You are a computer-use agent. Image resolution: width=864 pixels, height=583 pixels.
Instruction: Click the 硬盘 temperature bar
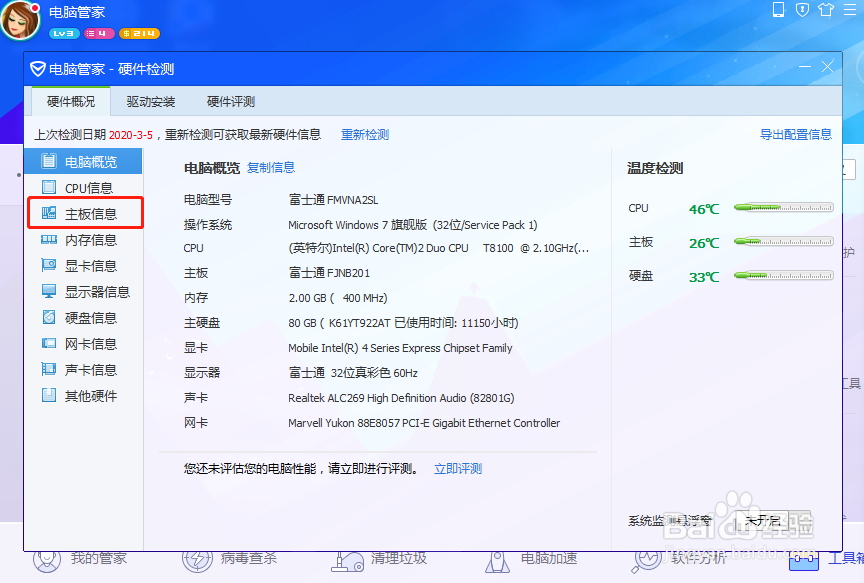click(x=784, y=276)
